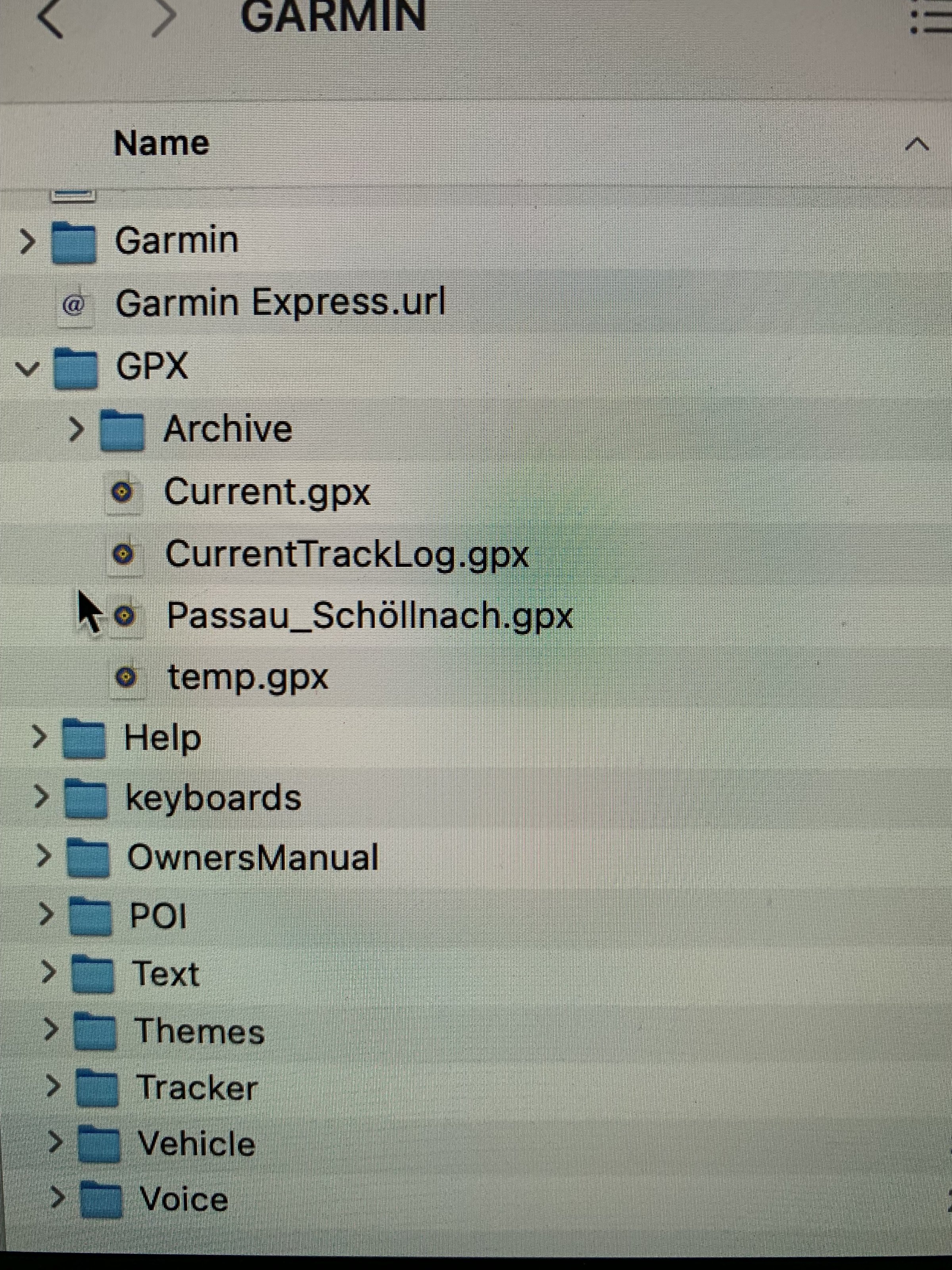Viewport: 952px width, 1270px height.
Task: Expand the Help folder
Action: coord(39,737)
